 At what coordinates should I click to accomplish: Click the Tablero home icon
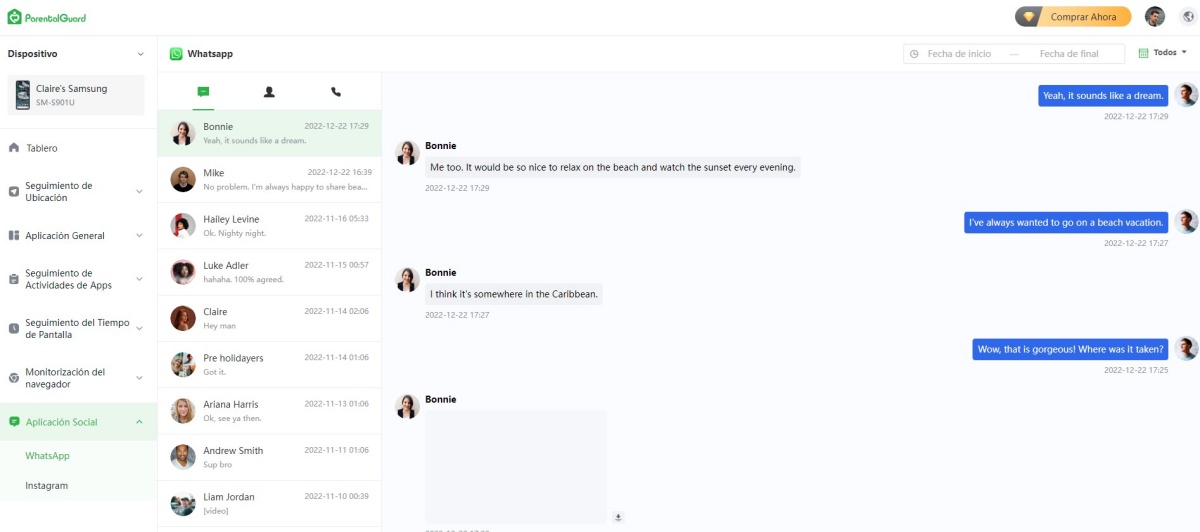[14, 148]
